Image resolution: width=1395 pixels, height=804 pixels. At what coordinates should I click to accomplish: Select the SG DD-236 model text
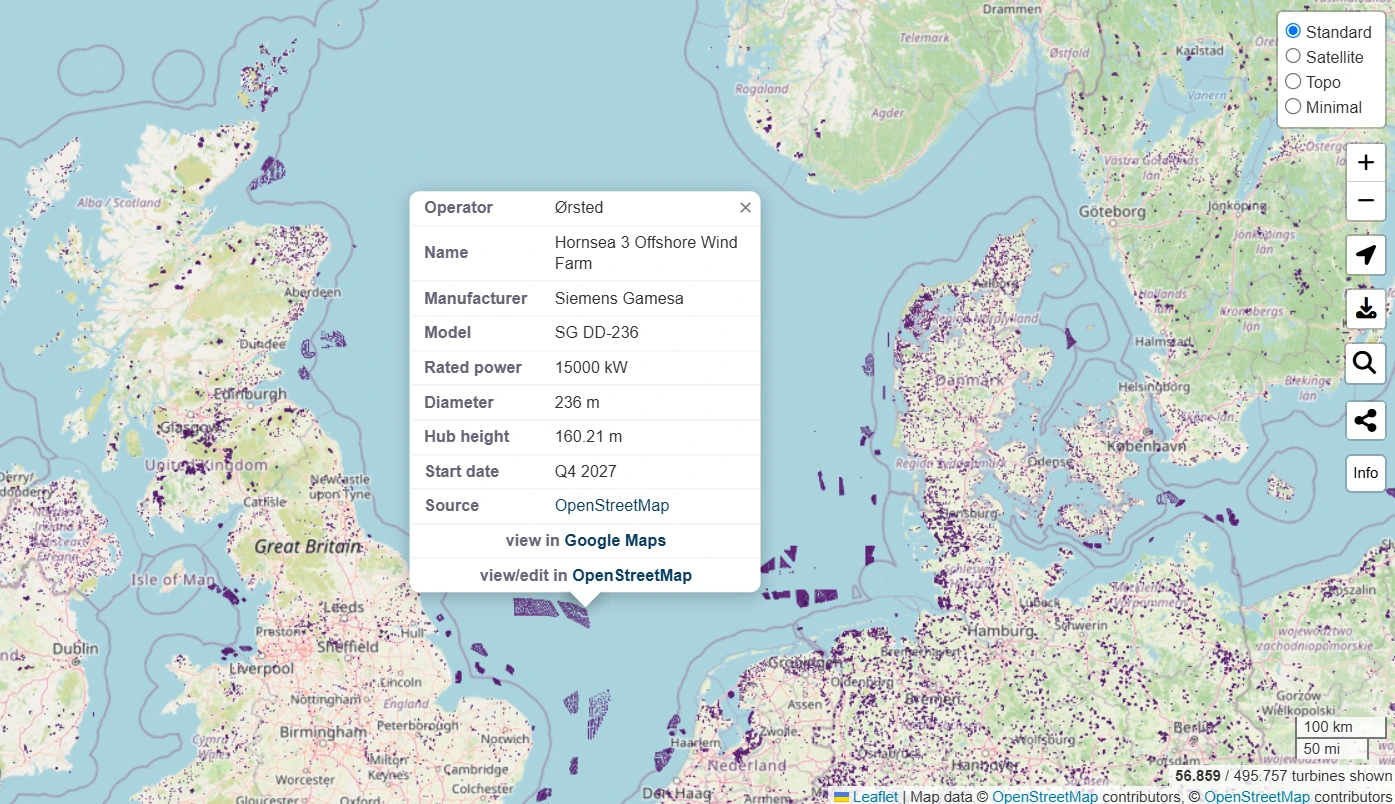tap(597, 333)
